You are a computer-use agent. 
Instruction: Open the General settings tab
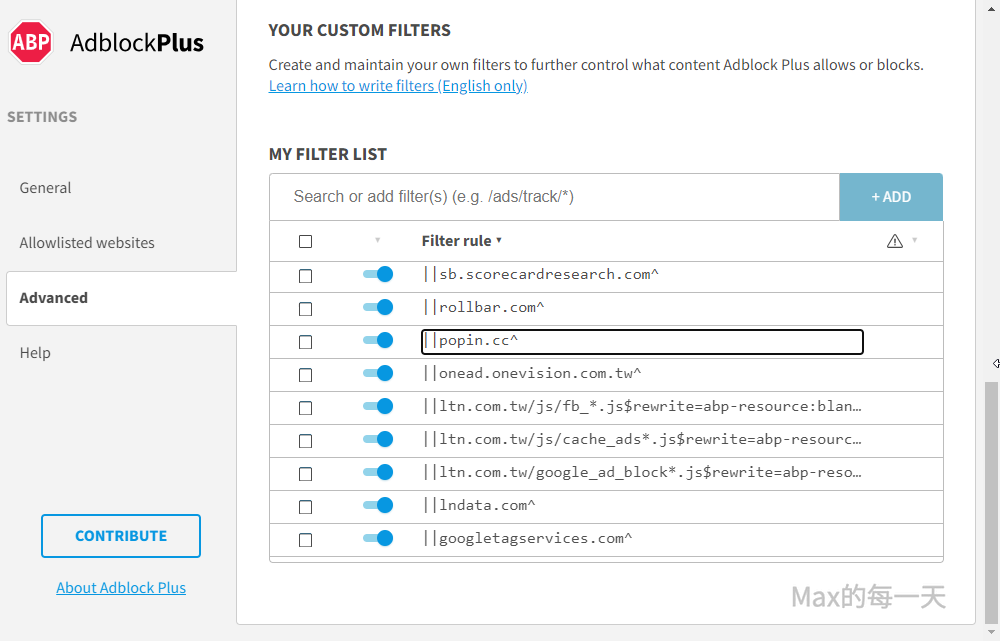(45, 188)
